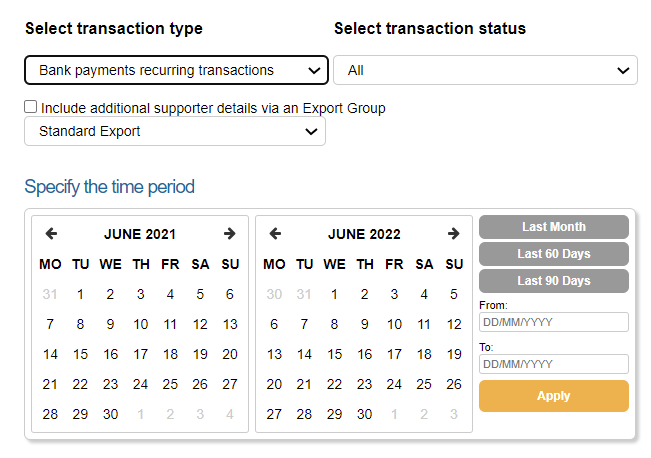Go to next month in June 2022 calendar
This screenshot has width=651, height=458.
453,234
